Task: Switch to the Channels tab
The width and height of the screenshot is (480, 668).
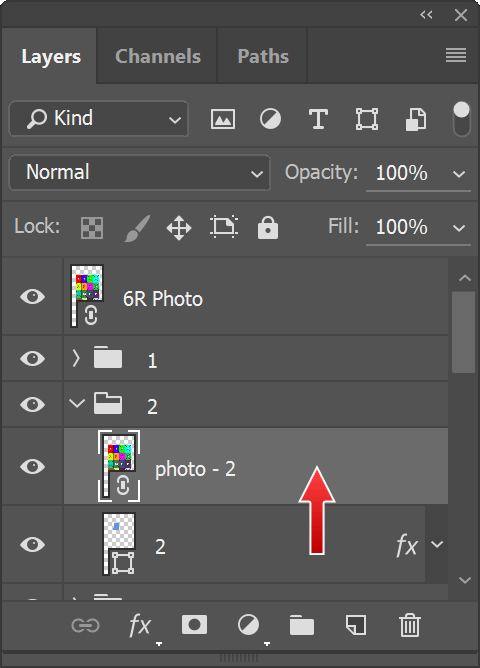Action: tap(158, 56)
